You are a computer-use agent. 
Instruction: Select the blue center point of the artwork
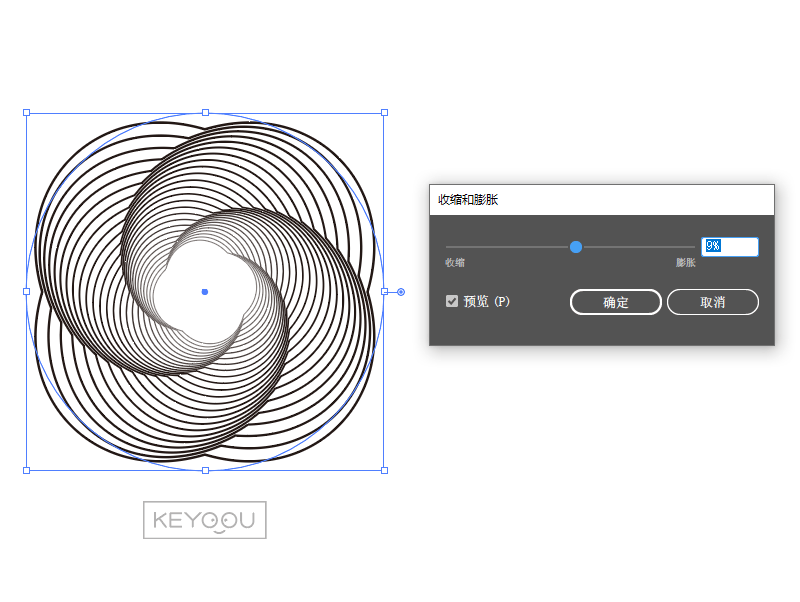pos(205,292)
